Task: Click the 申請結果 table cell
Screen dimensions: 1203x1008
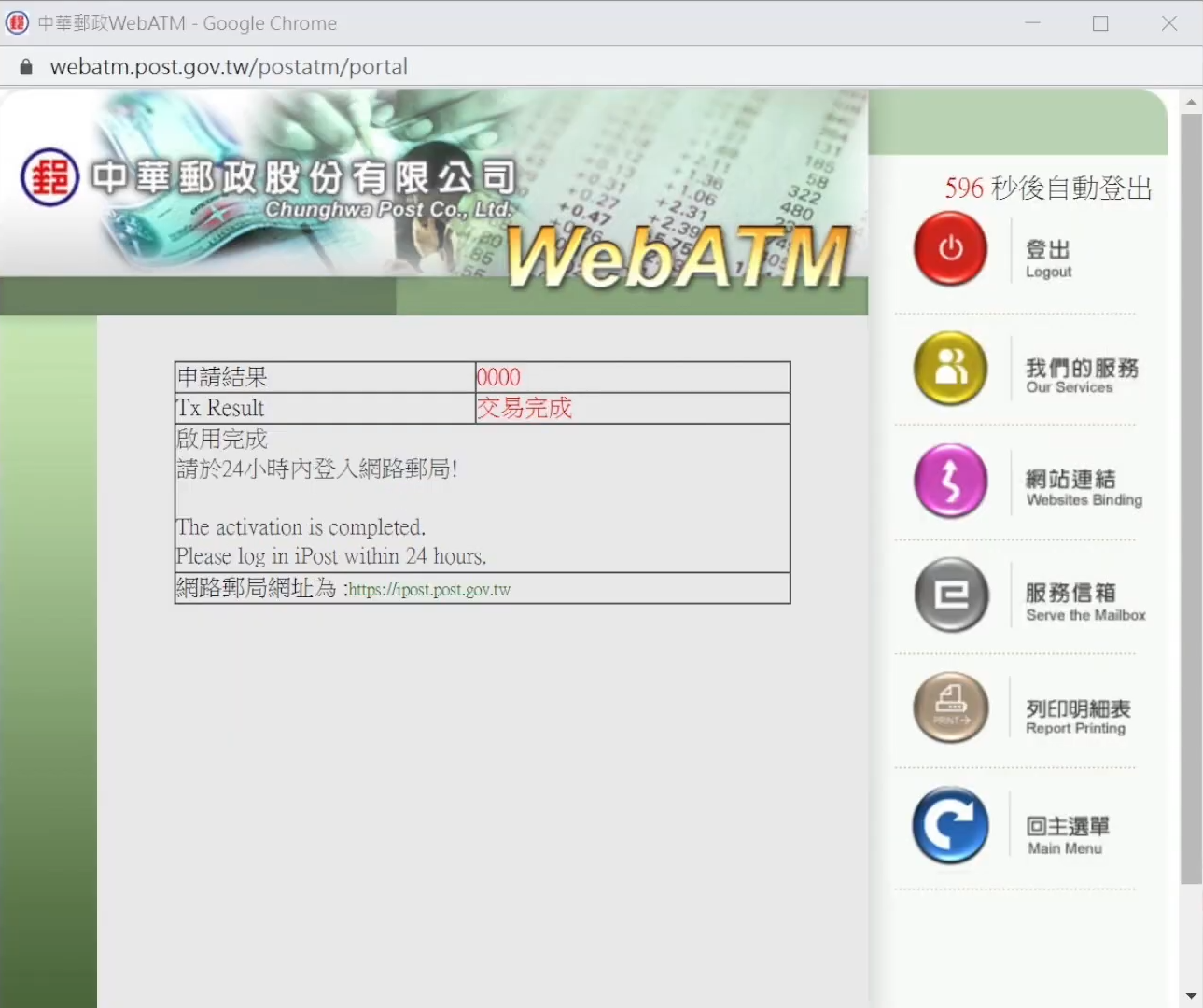Action: pos(325,377)
